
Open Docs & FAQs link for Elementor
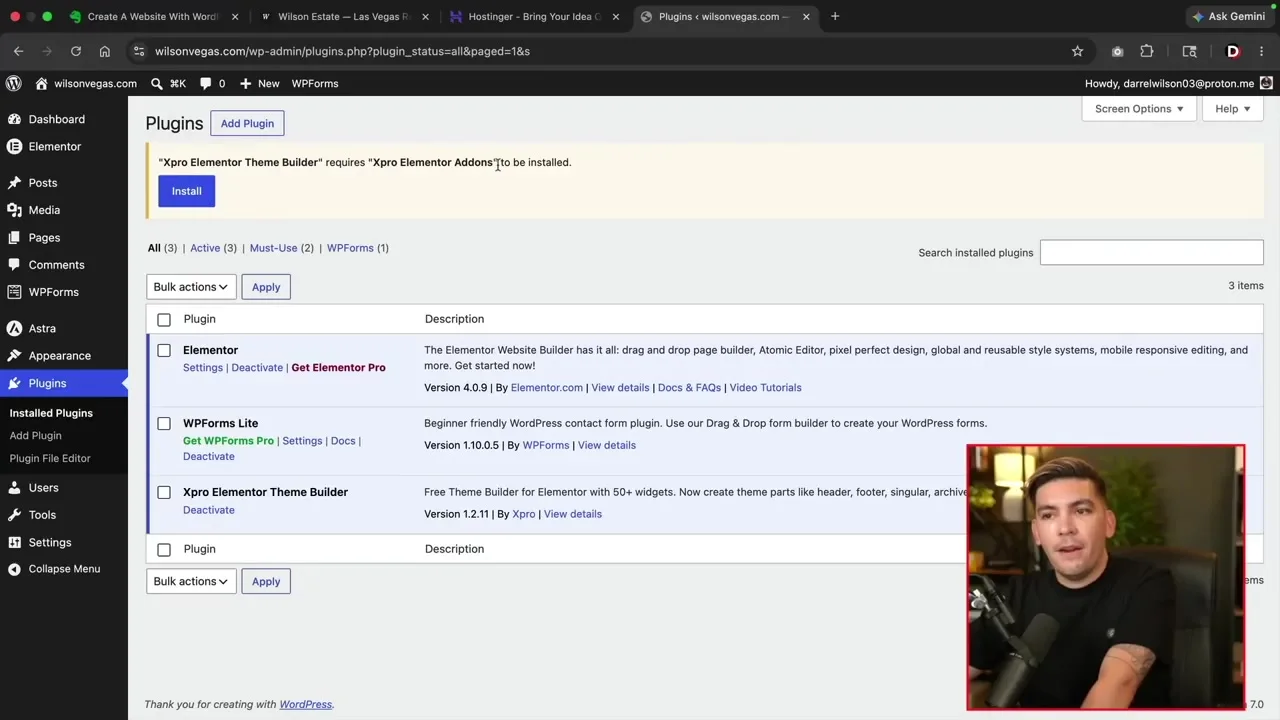689,388
